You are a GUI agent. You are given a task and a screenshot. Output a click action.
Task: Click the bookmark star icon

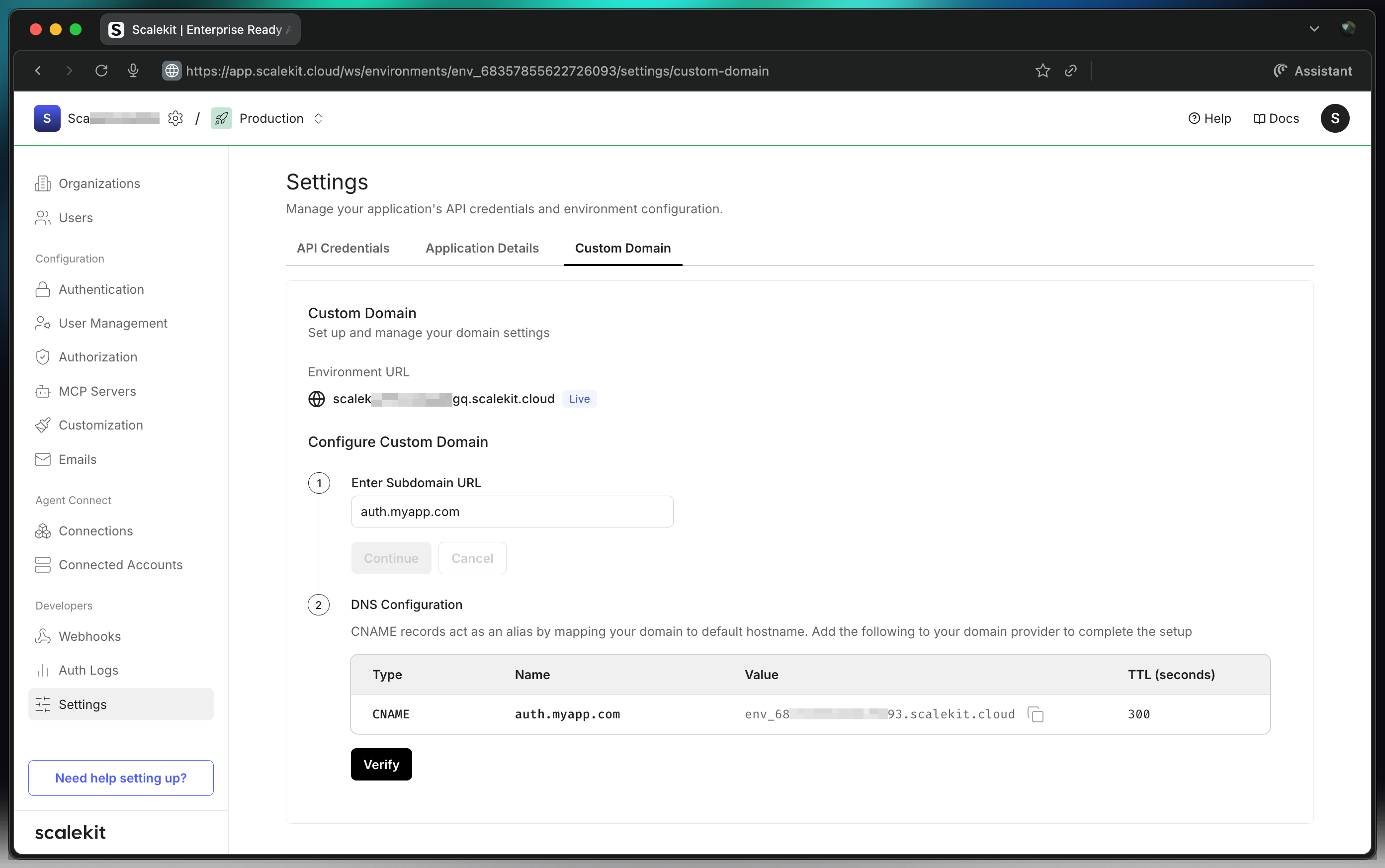[x=1042, y=71]
